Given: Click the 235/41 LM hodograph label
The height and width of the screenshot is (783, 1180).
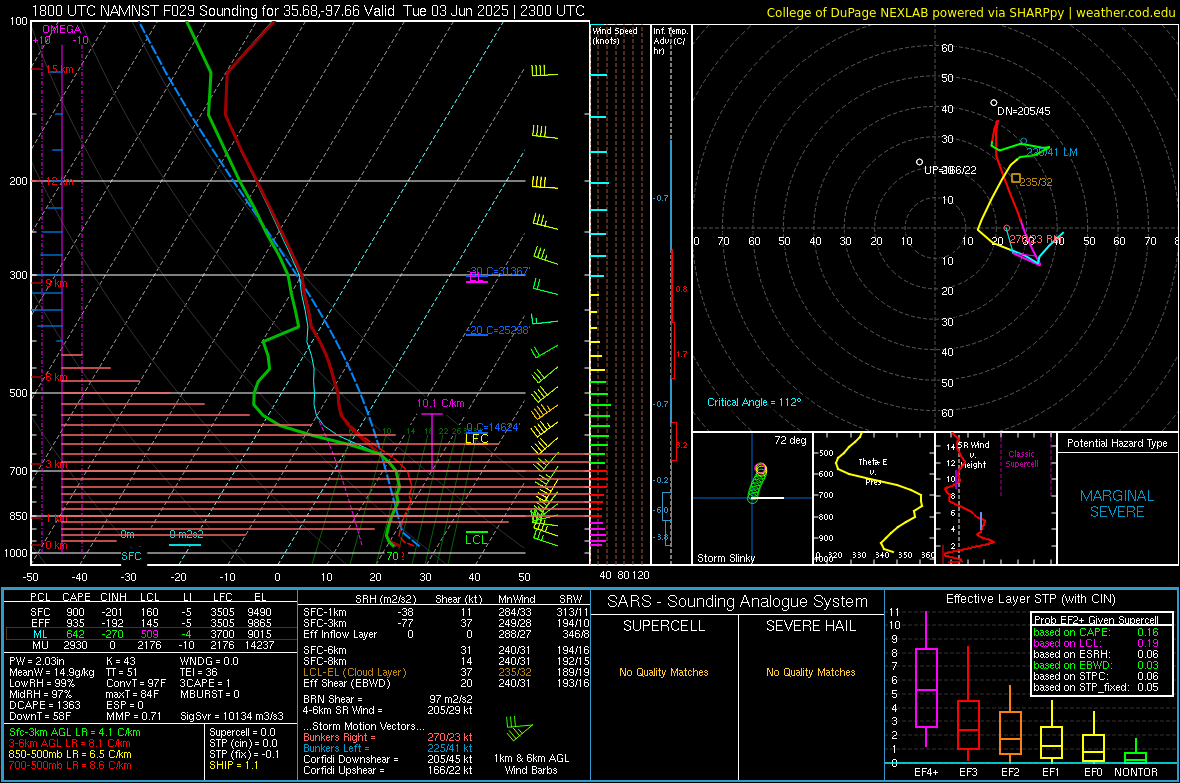Looking at the screenshot, I should [x=1051, y=152].
